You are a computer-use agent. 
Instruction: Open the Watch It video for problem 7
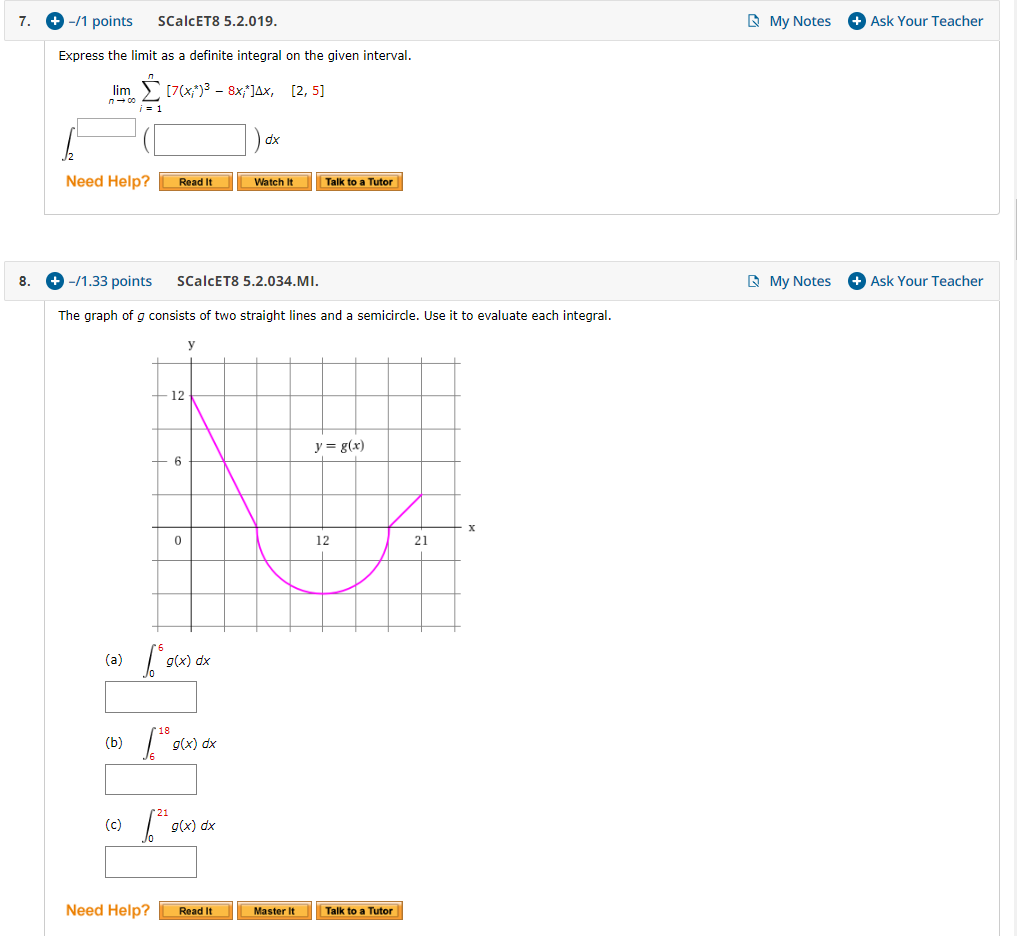(x=274, y=181)
